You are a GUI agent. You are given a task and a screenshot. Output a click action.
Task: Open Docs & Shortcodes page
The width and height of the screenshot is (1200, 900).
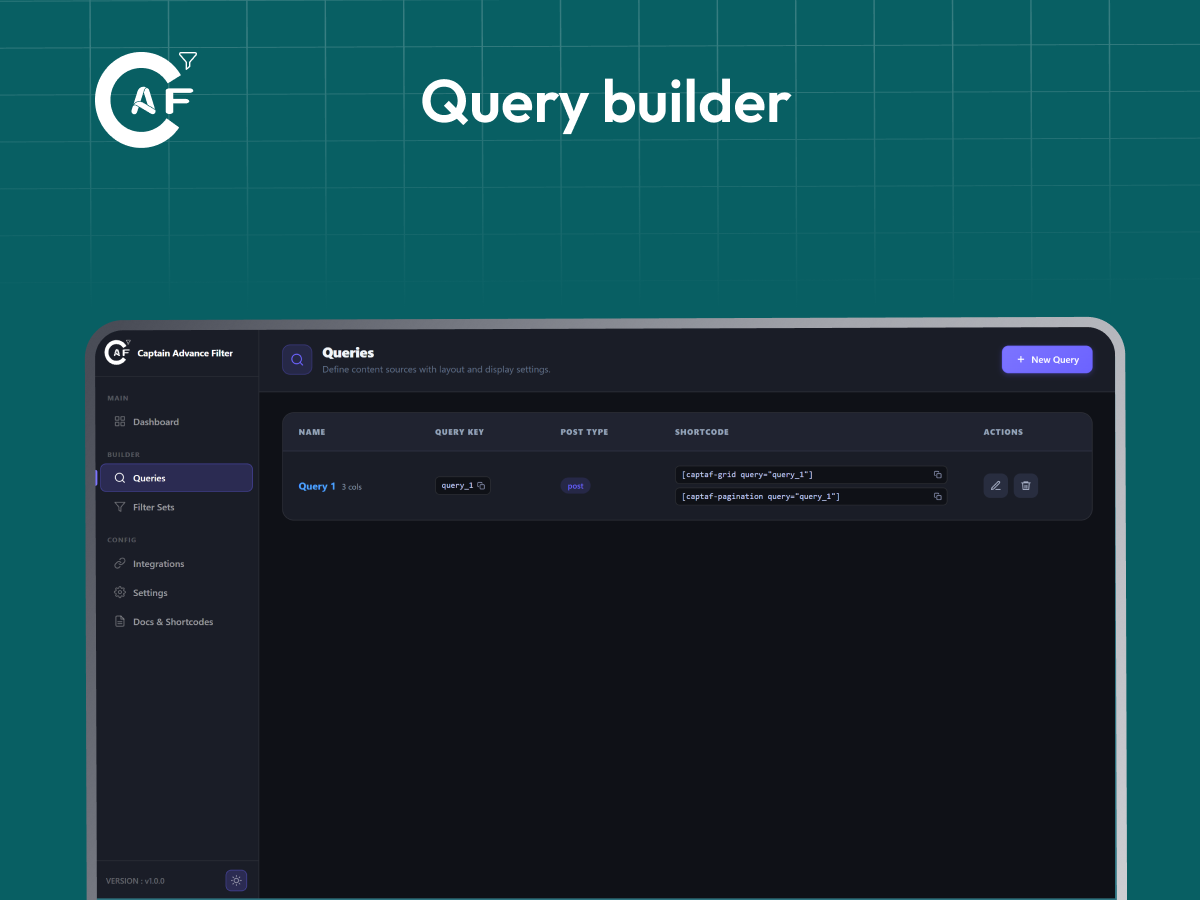(x=175, y=622)
